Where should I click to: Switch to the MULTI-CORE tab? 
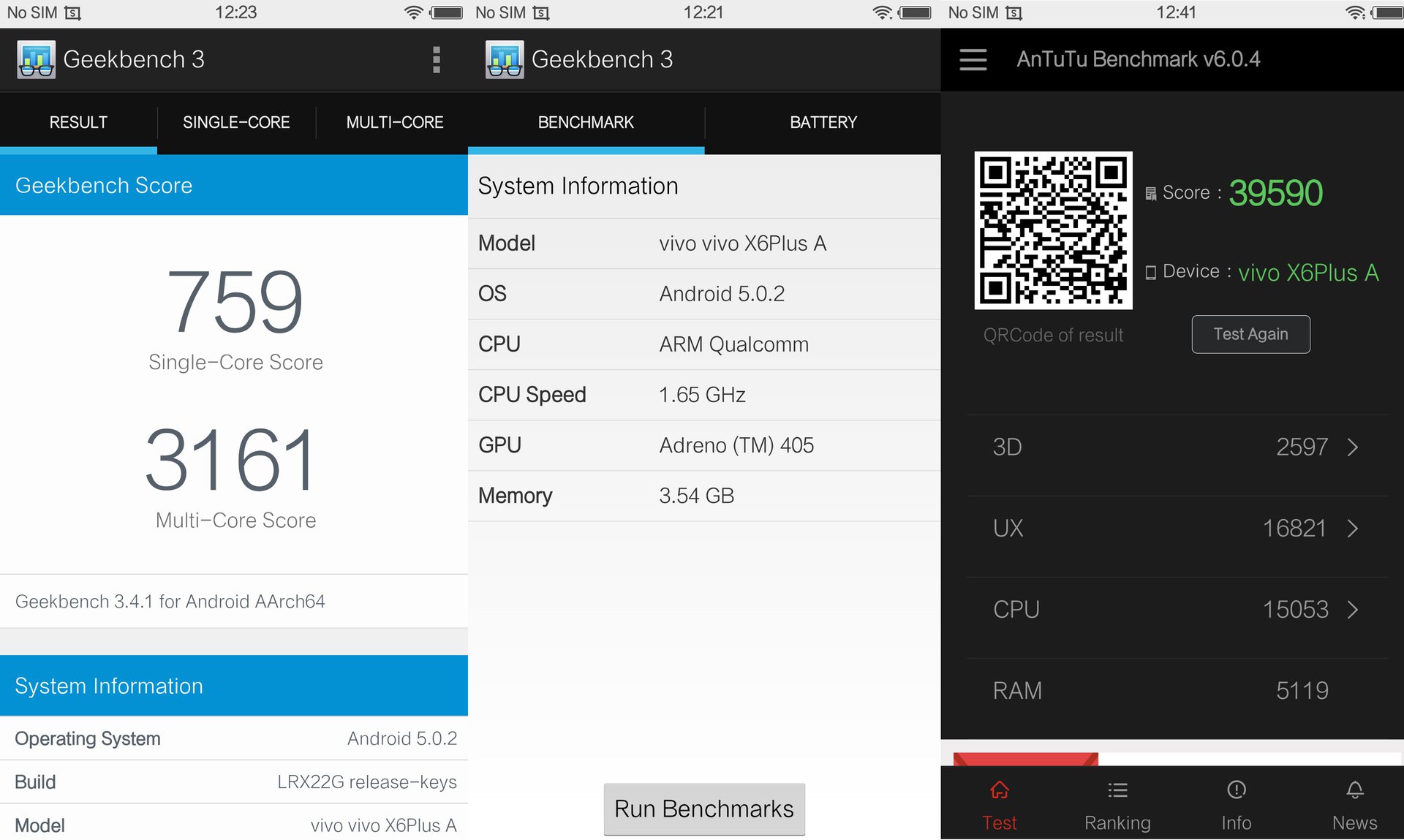(x=395, y=123)
